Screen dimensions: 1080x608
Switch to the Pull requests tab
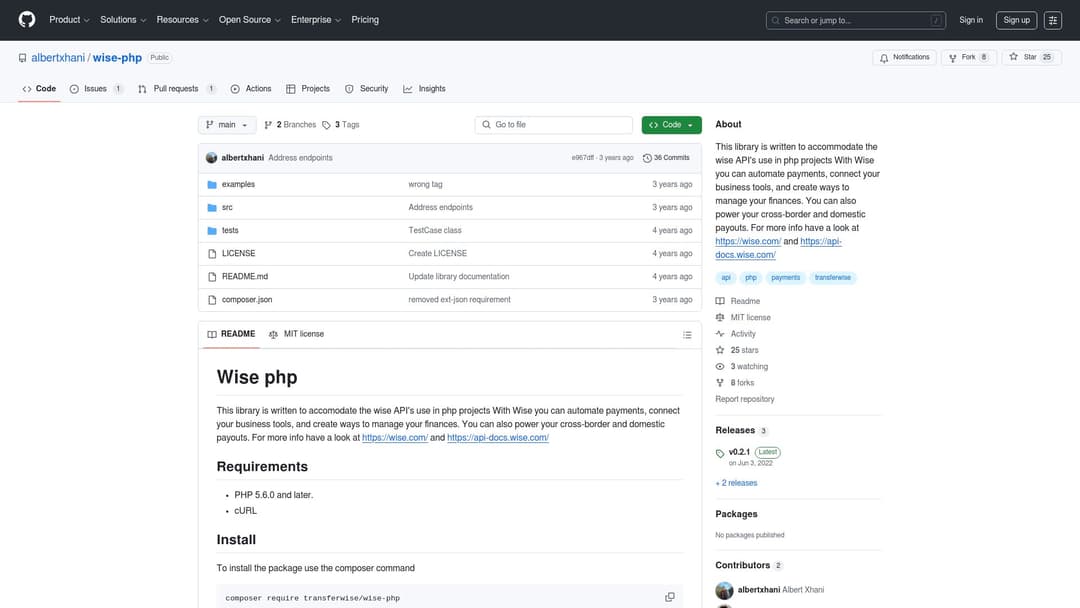(176, 89)
